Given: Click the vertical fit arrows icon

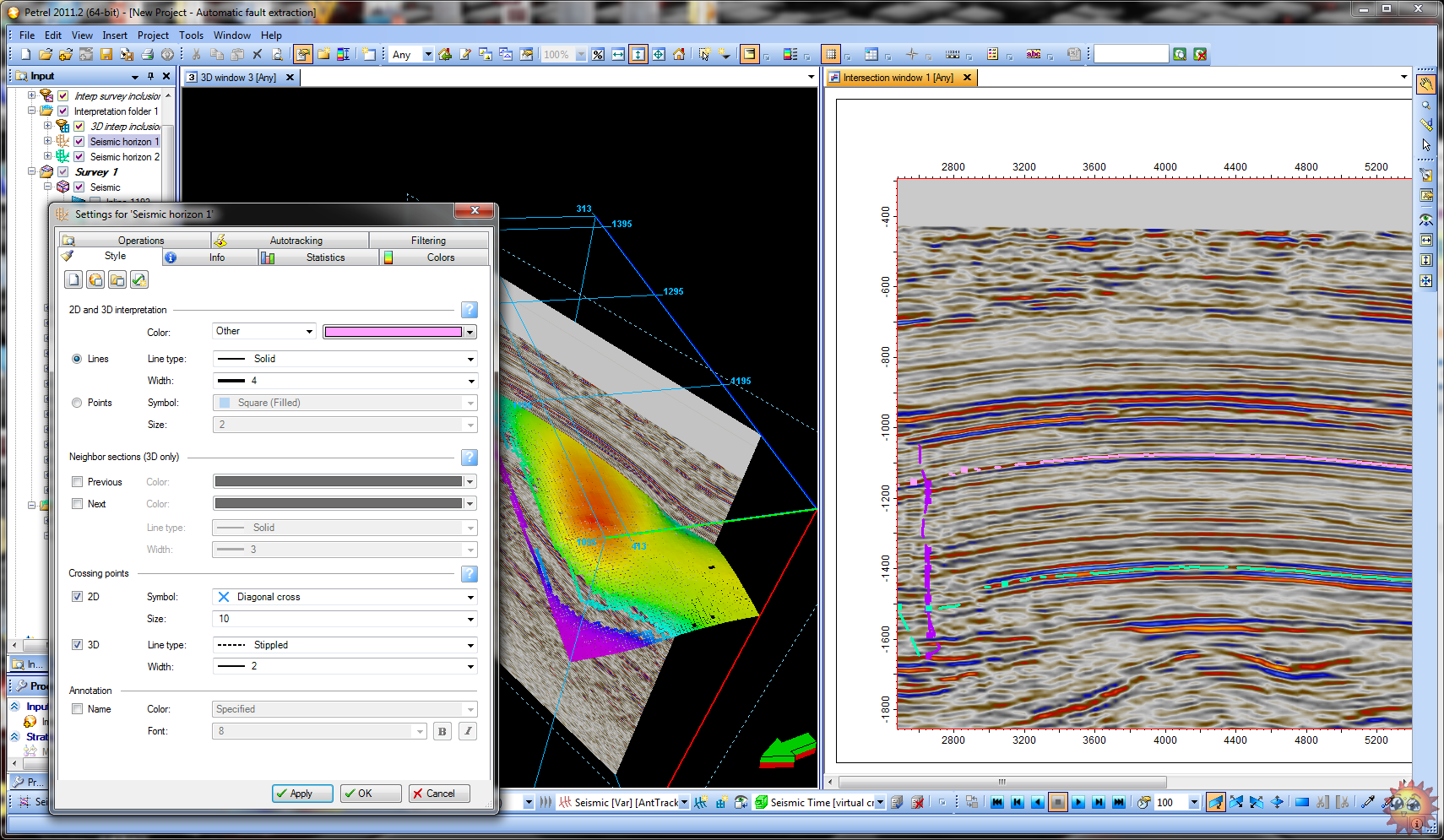Looking at the screenshot, I should point(638,54).
